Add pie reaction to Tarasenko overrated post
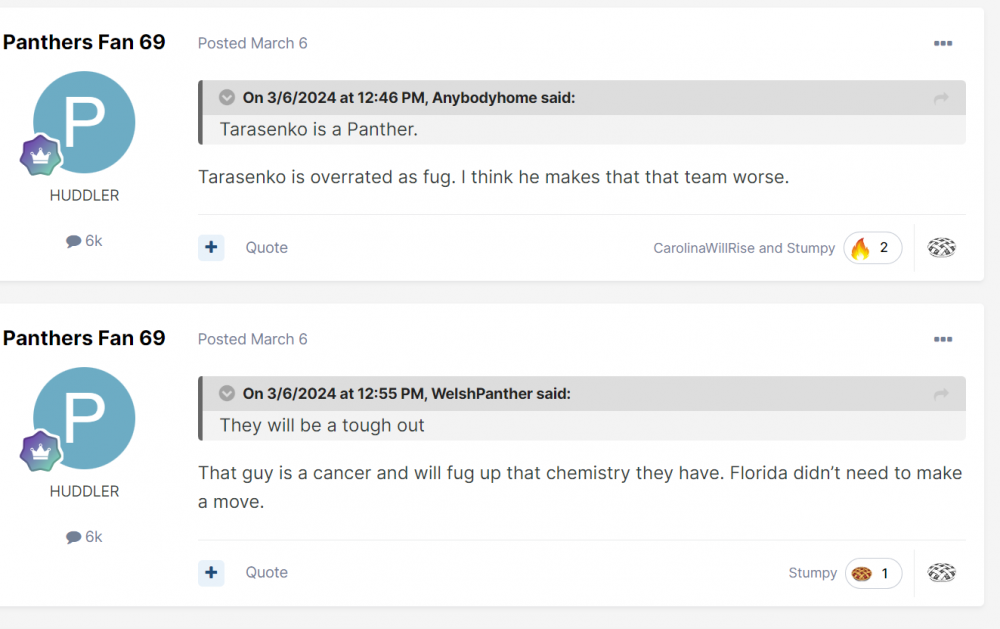The width and height of the screenshot is (1000, 629). 941,248
